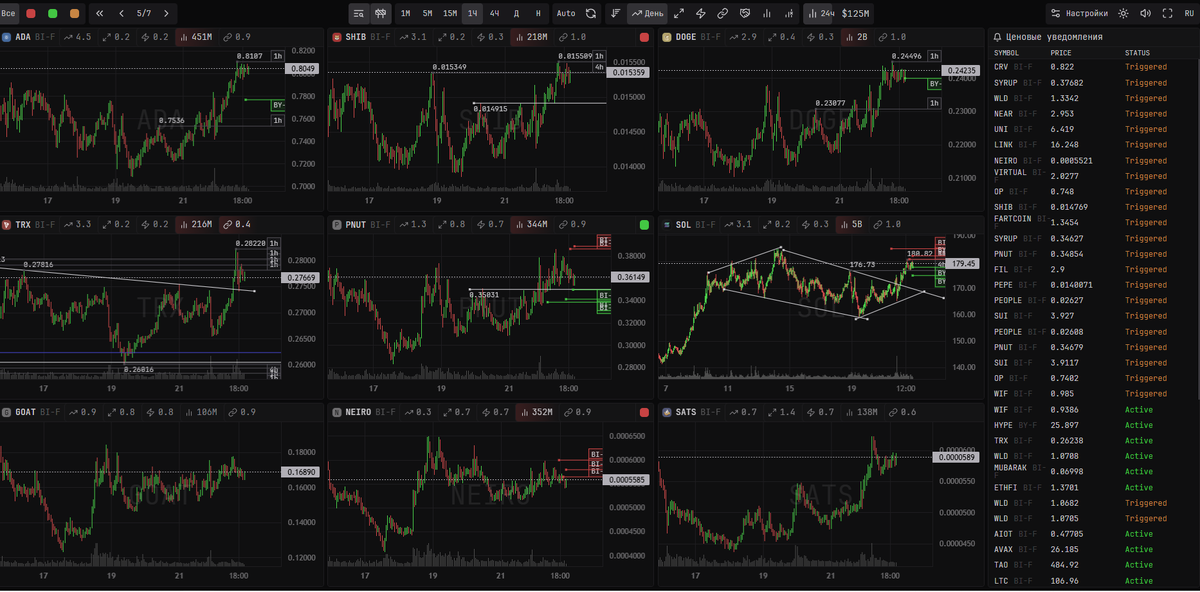Sort by range expand arrows icon in toolbar
The width and height of the screenshot is (1200, 592).
(679, 14)
